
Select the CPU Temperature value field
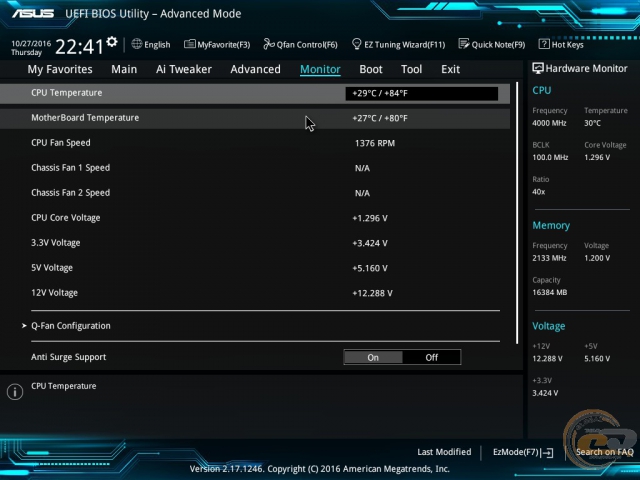tap(422, 93)
